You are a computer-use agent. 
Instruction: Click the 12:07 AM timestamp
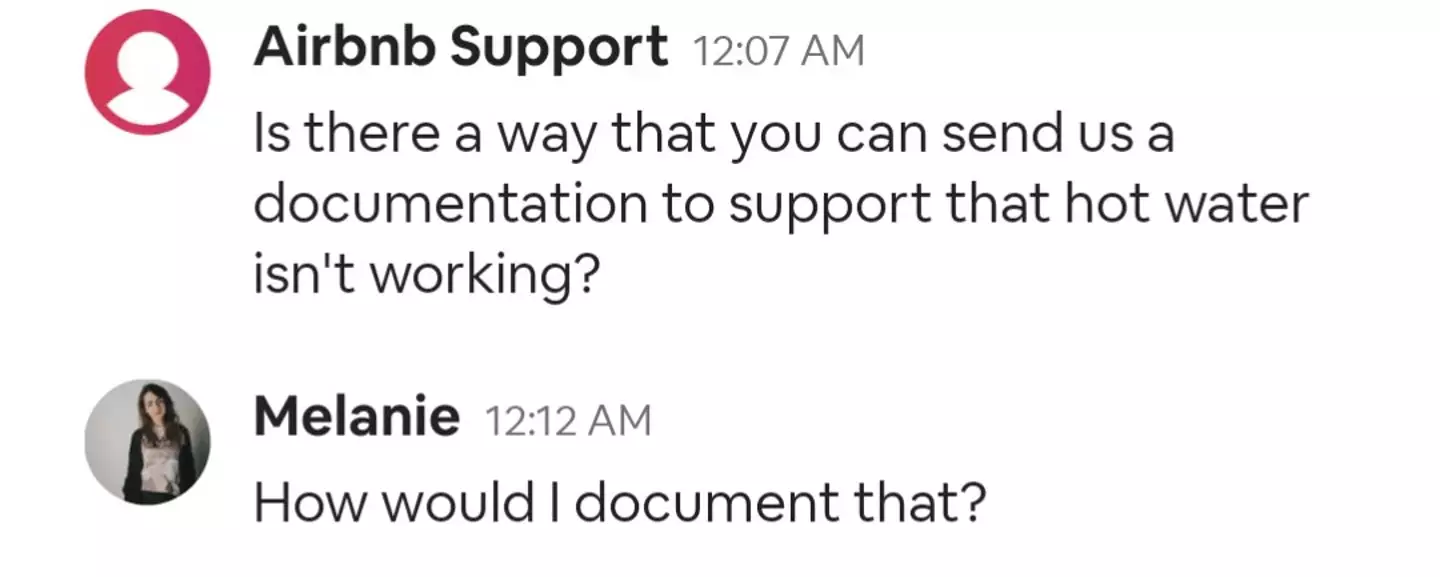779,48
